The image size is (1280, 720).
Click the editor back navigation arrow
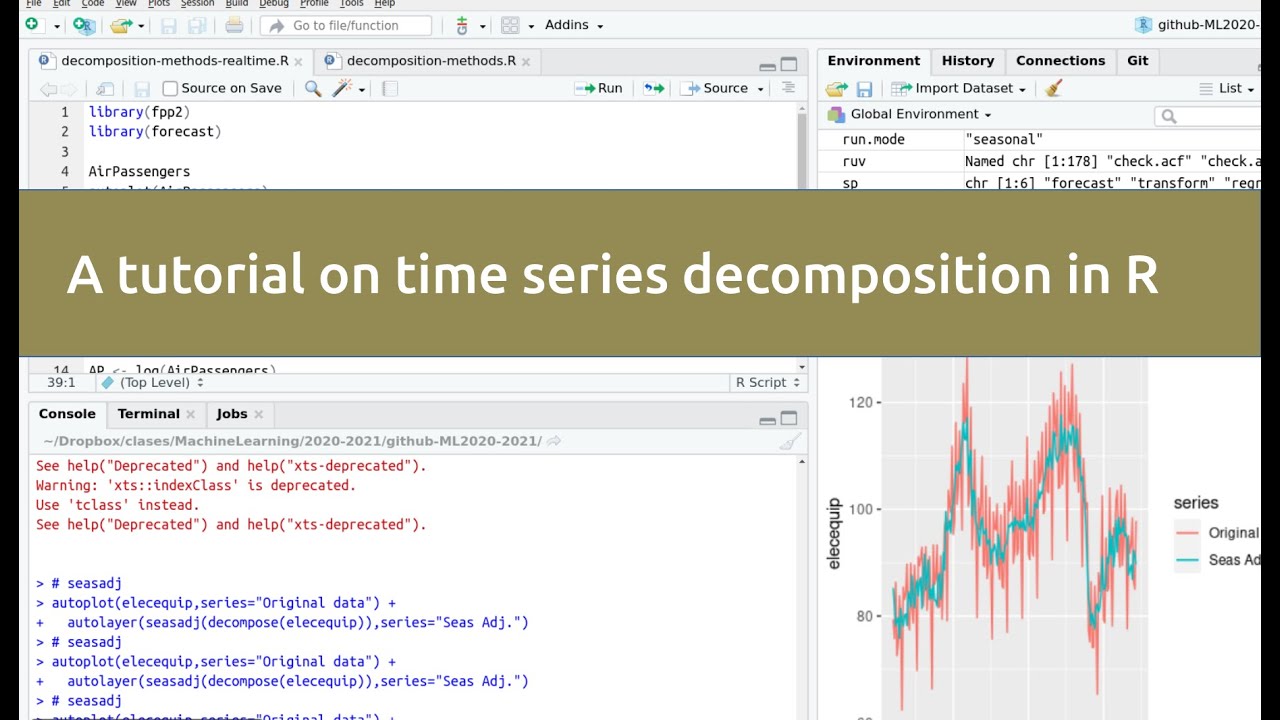(x=47, y=89)
